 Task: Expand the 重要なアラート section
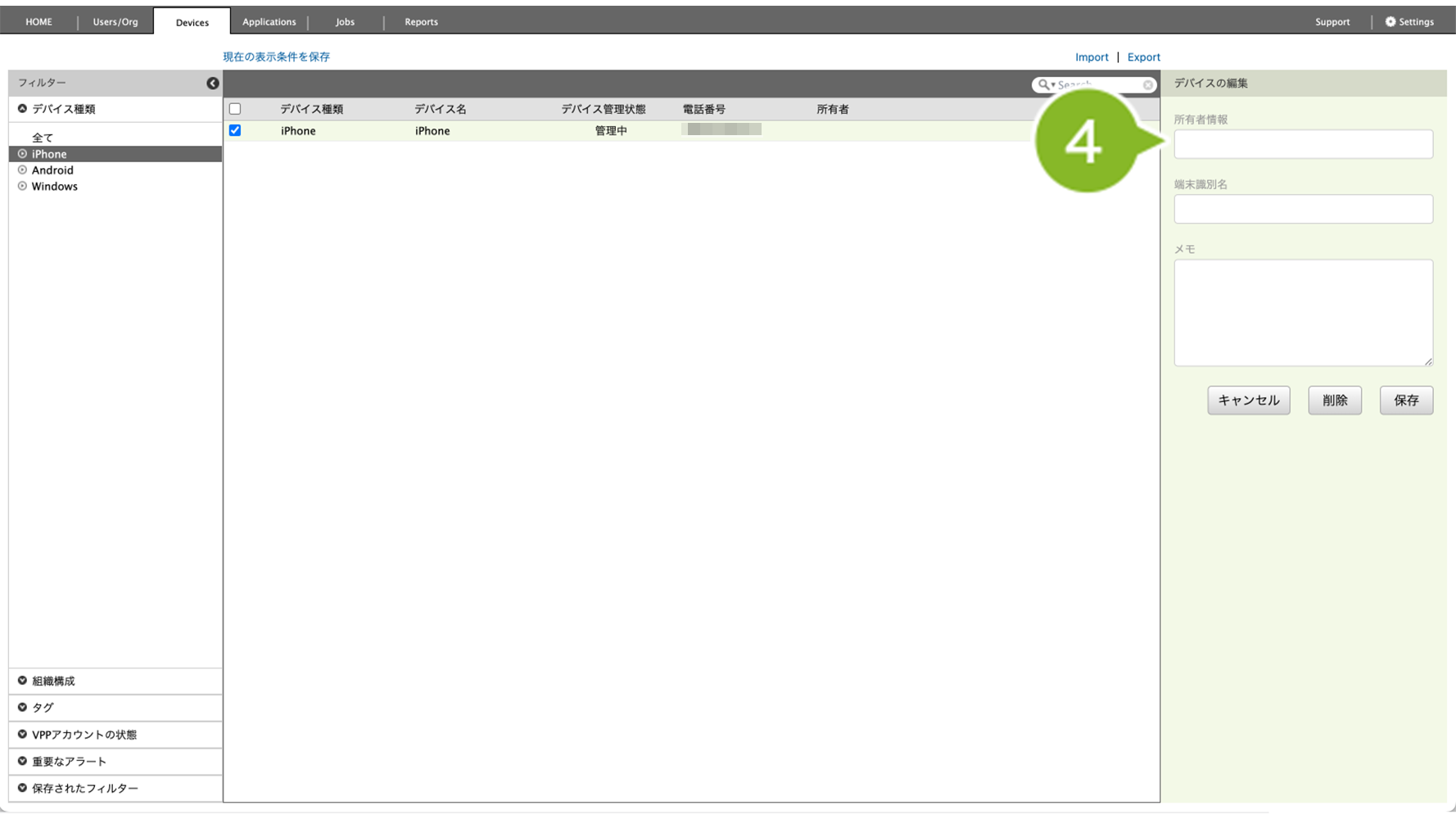tap(23, 761)
